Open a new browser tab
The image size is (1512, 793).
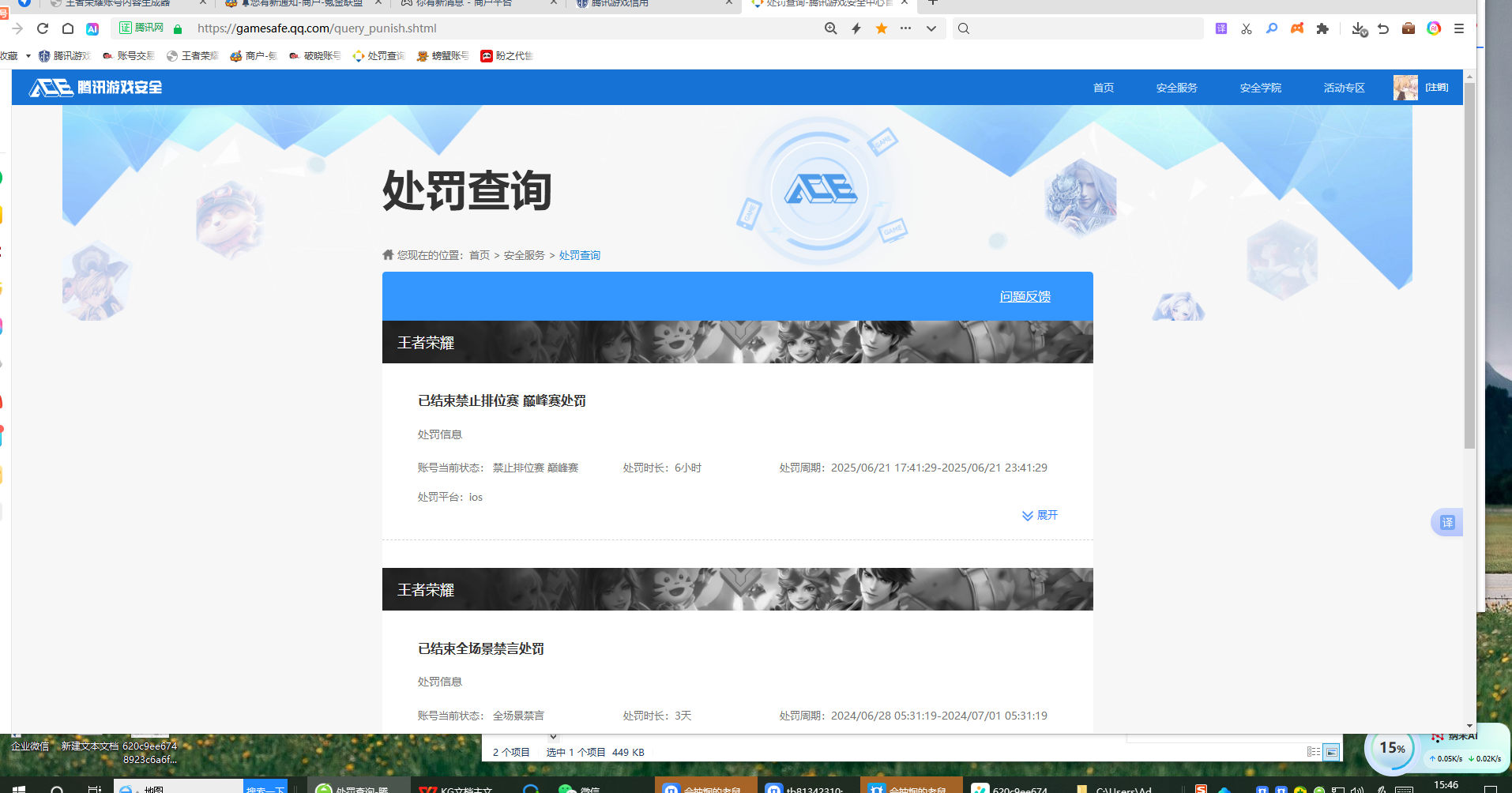click(933, 3)
